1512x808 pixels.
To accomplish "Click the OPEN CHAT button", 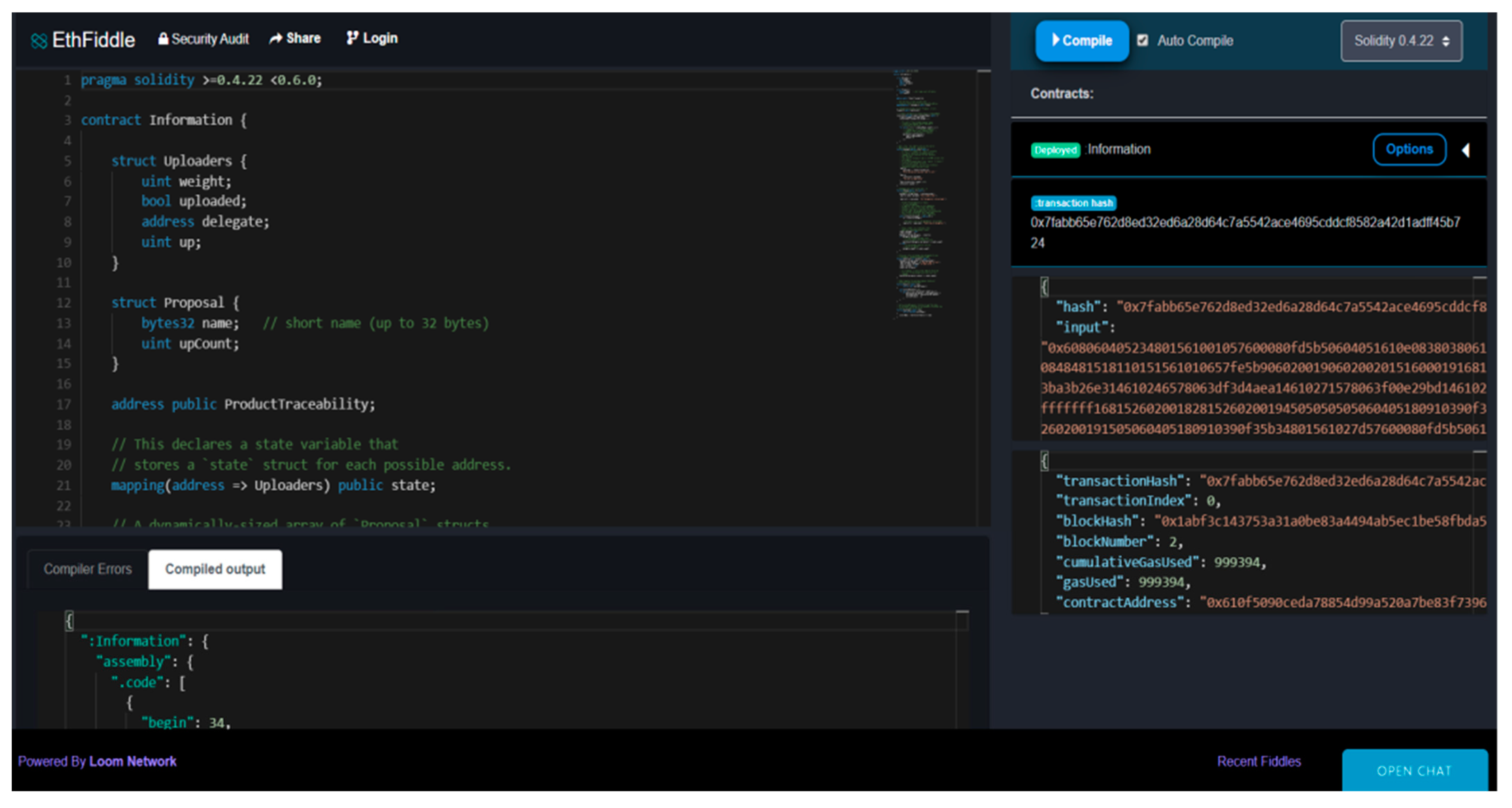I will coord(1413,771).
